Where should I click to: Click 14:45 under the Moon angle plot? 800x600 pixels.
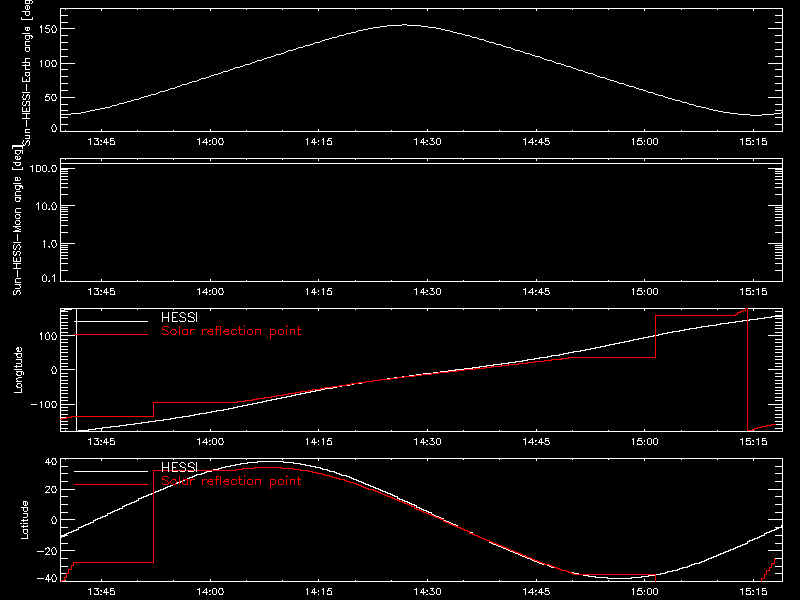pos(536,292)
